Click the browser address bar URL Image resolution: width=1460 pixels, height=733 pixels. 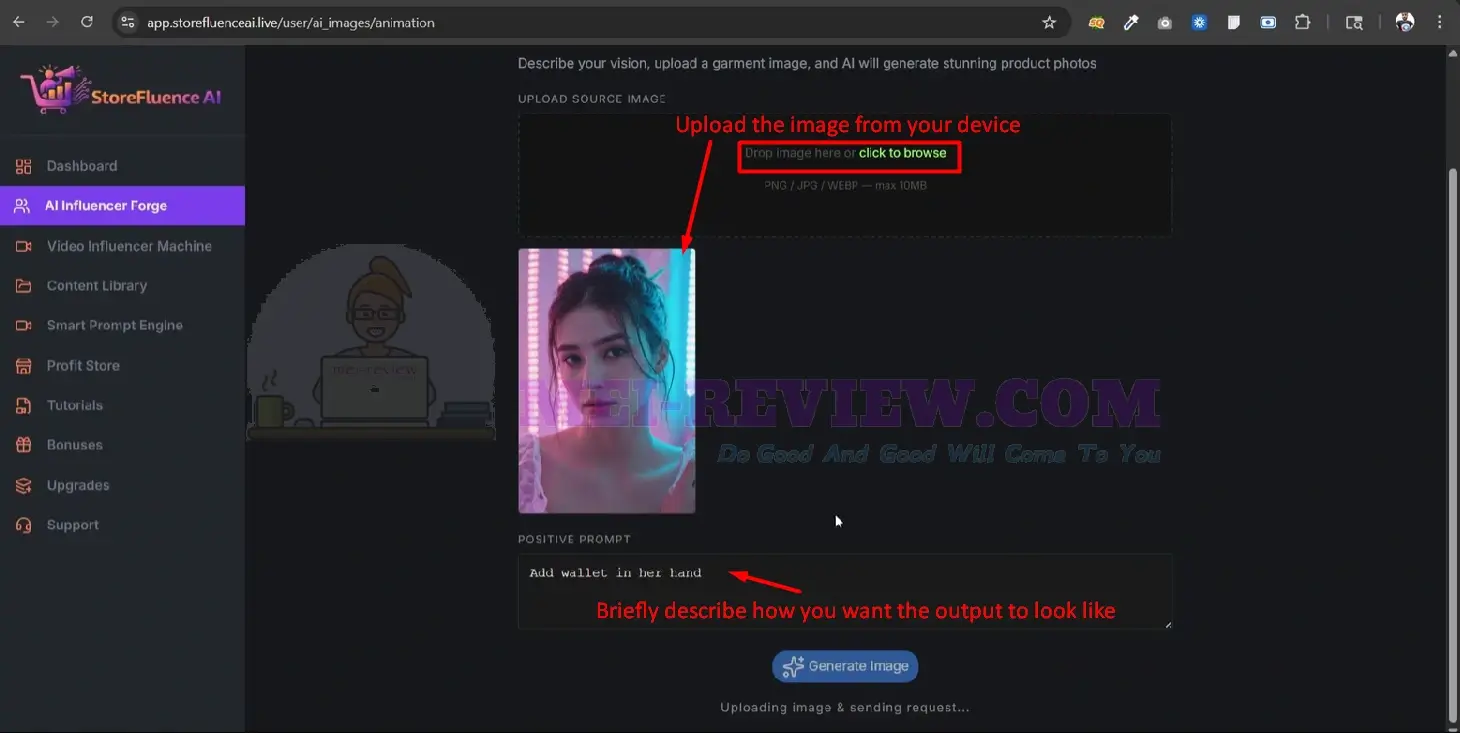[291, 22]
